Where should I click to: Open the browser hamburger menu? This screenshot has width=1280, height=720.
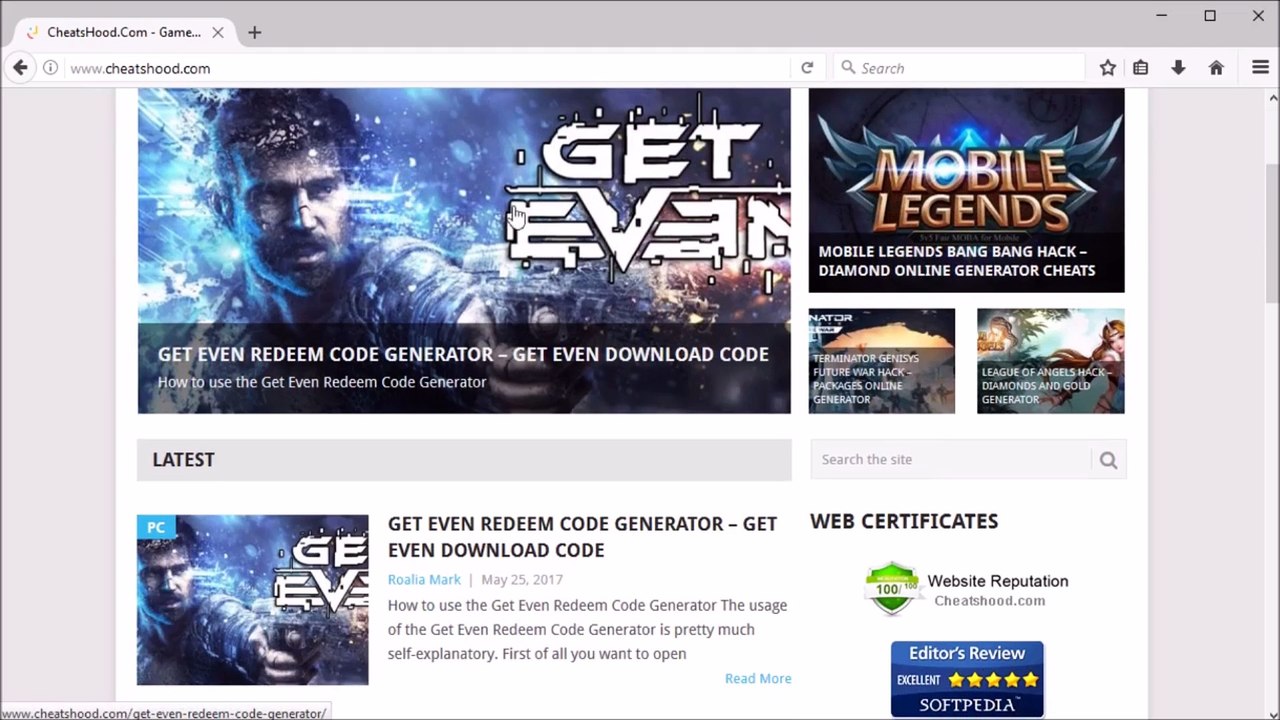pos(1260,68)
